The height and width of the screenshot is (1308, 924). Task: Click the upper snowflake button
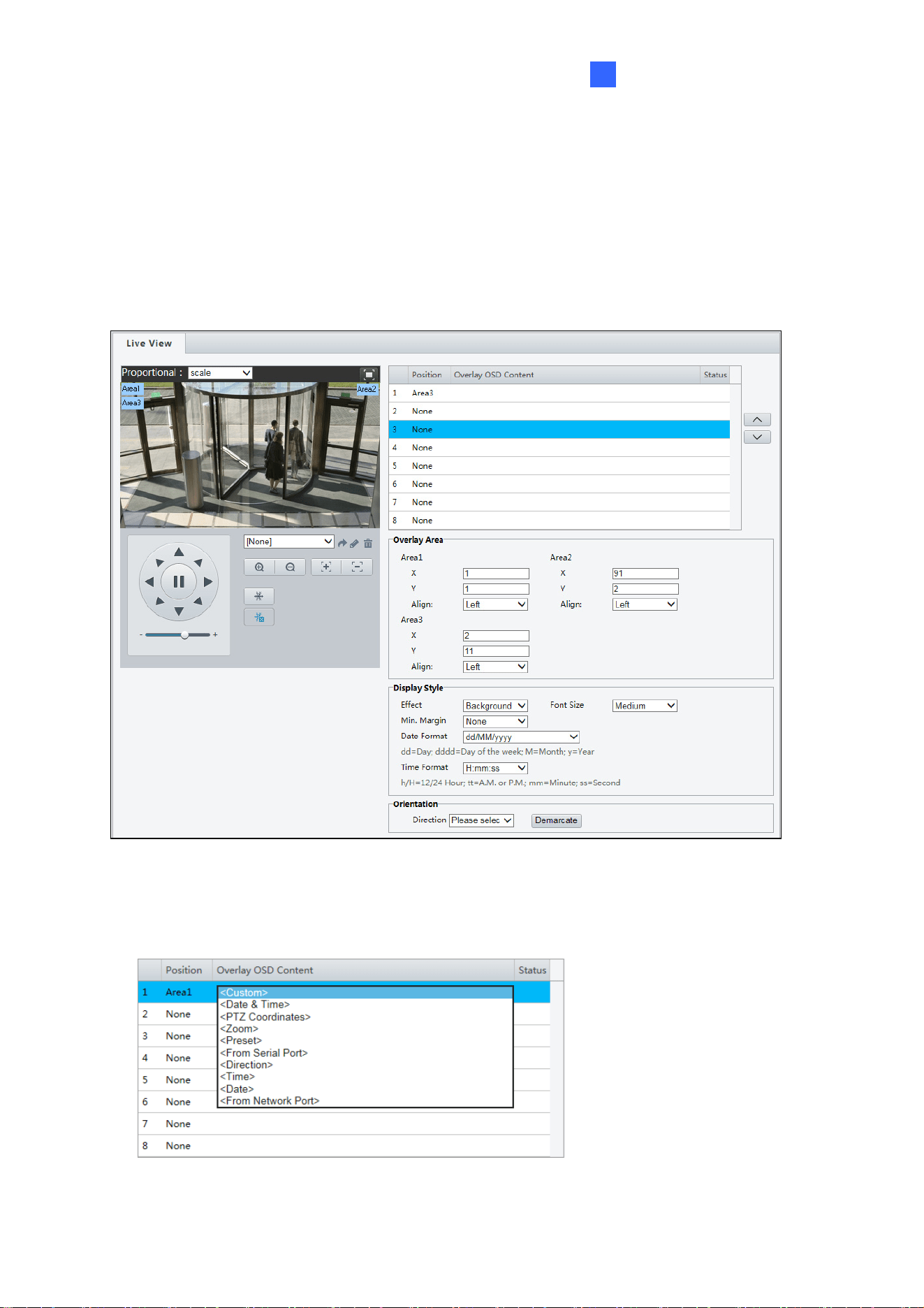[x=259, y=596]
